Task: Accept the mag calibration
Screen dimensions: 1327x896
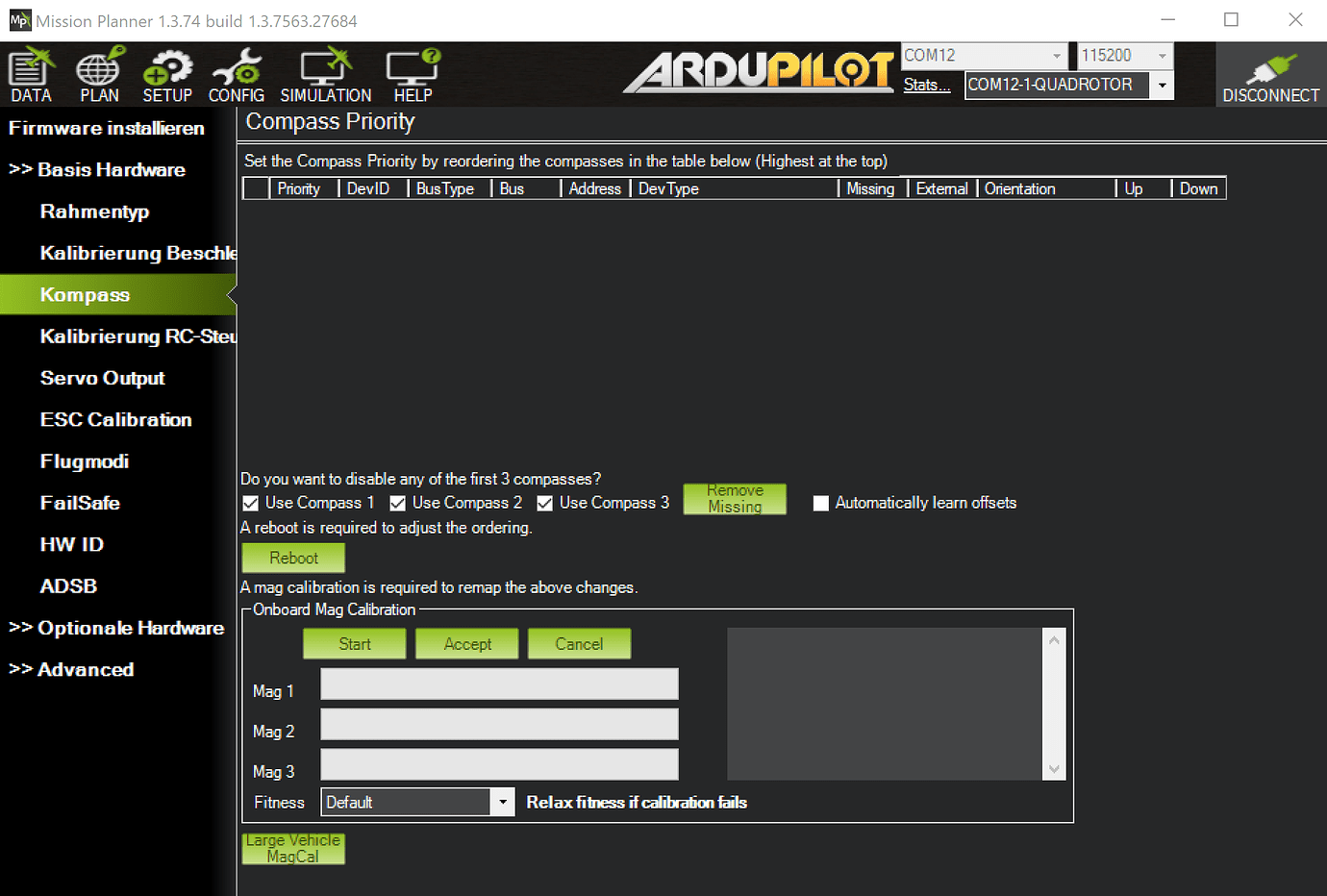Action: 467,644
